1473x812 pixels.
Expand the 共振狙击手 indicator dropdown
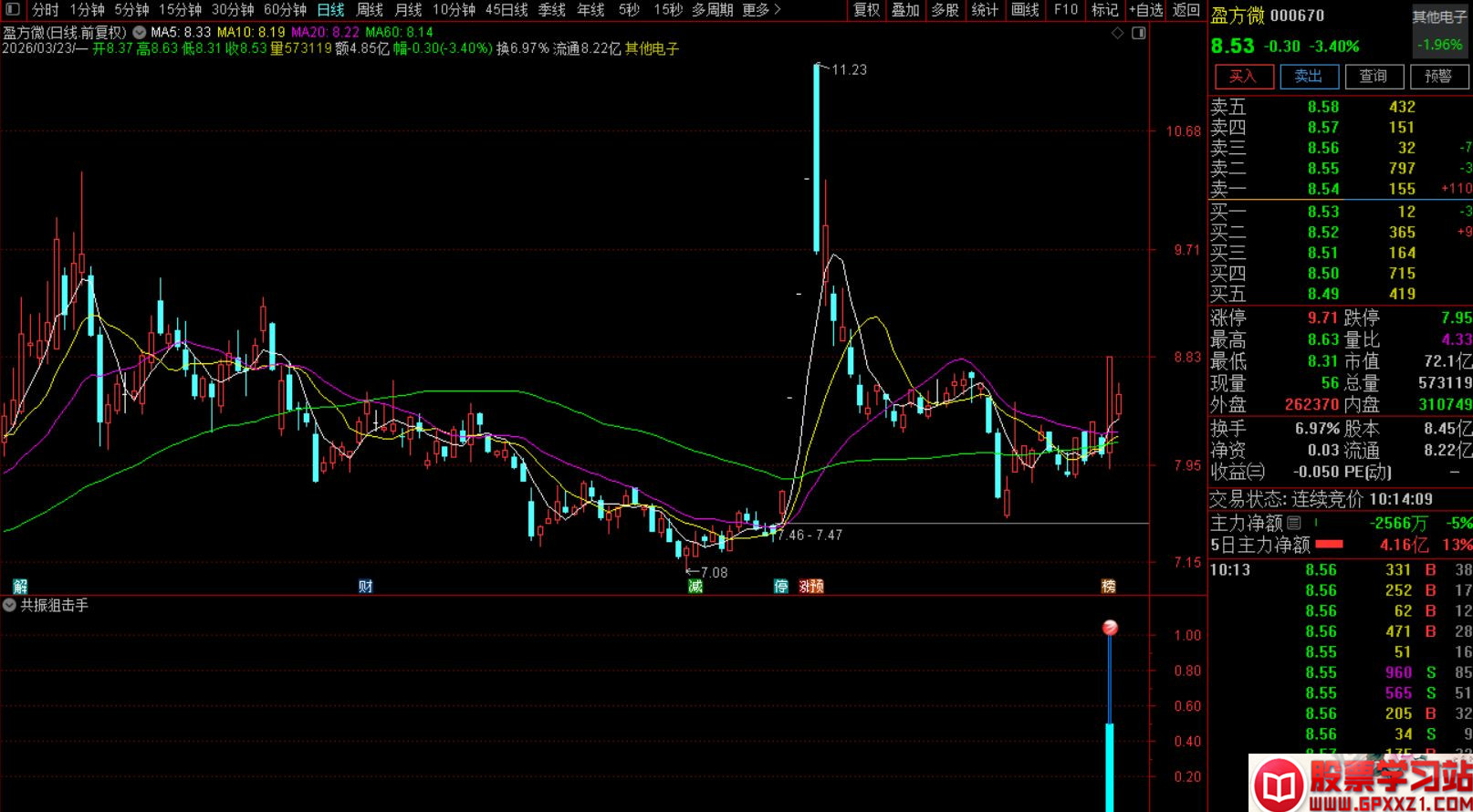coord(9,605)
